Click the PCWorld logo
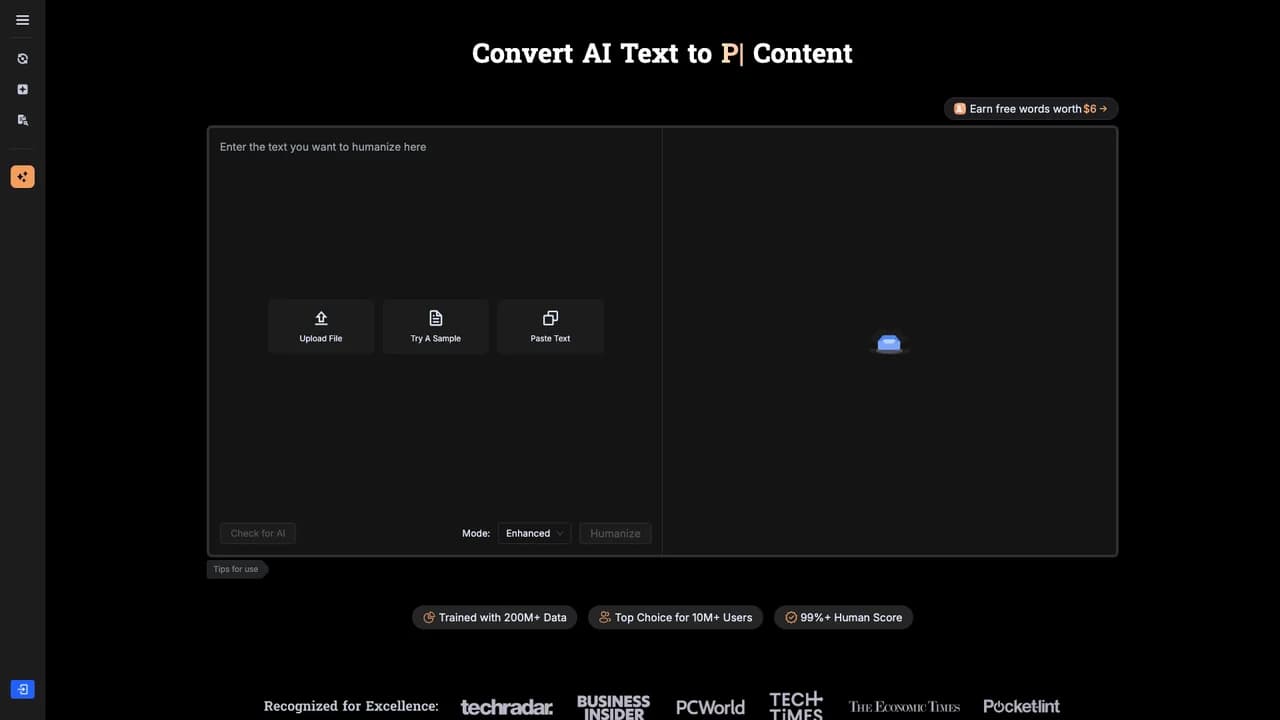The image size is (1280, 720). coord(710,707)
